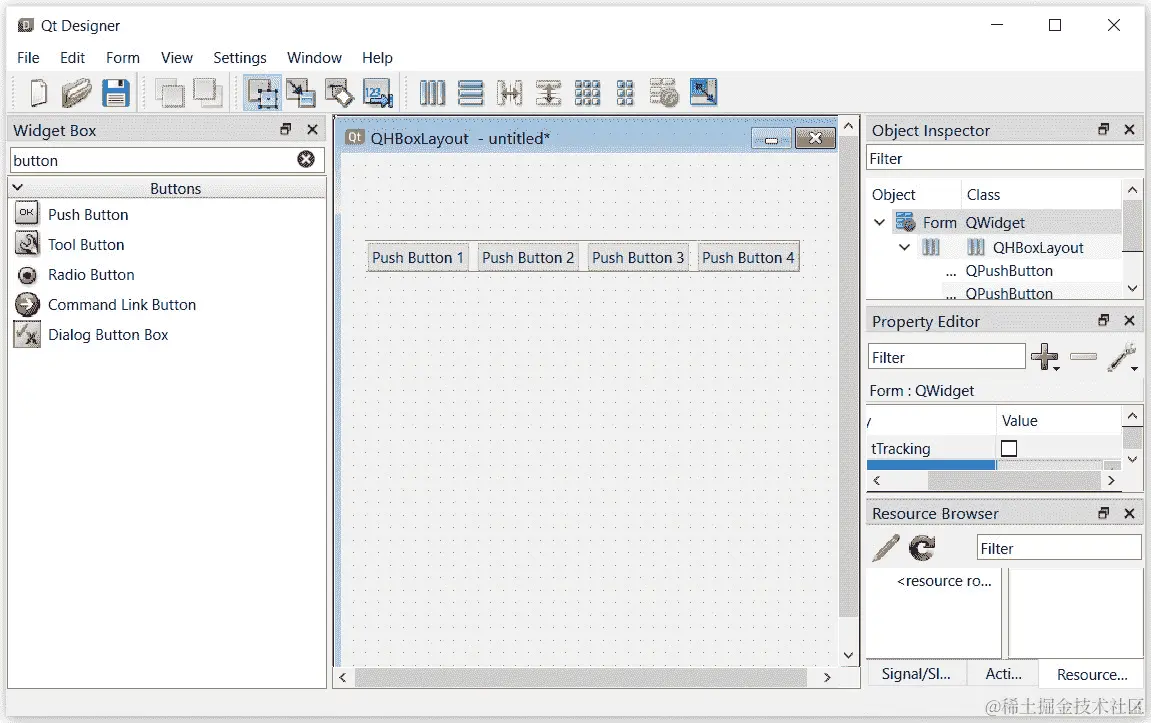Click the Send to Back toolbar icon
This screenshot has height=723, width=1151.
point(170,93)
